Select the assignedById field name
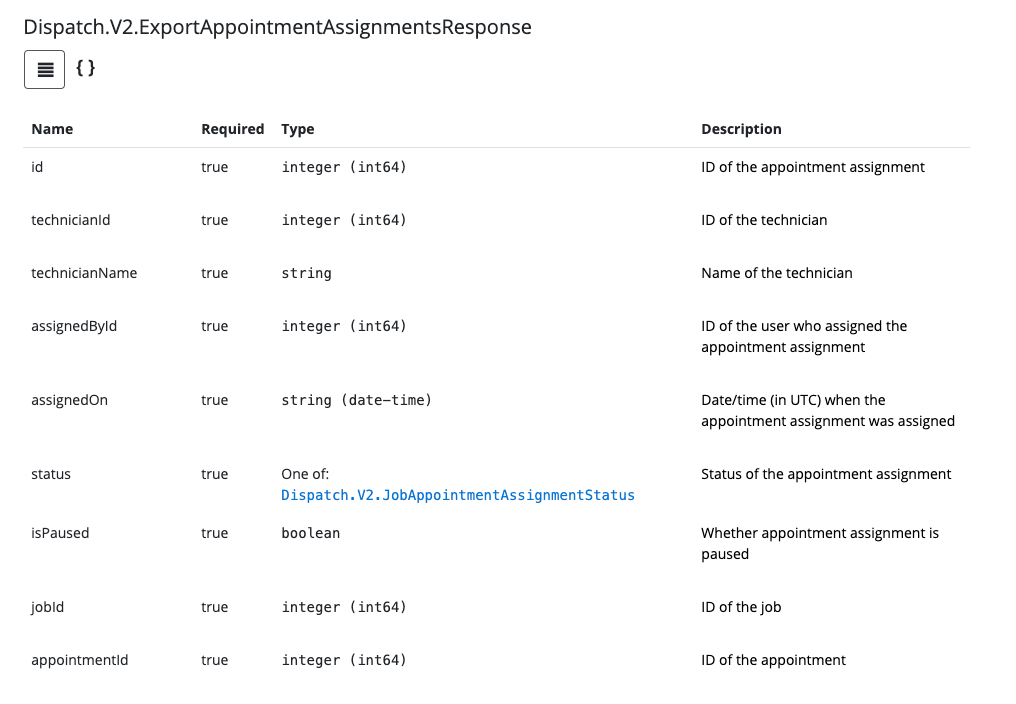The image size is (1016, 704). point(74,327)
